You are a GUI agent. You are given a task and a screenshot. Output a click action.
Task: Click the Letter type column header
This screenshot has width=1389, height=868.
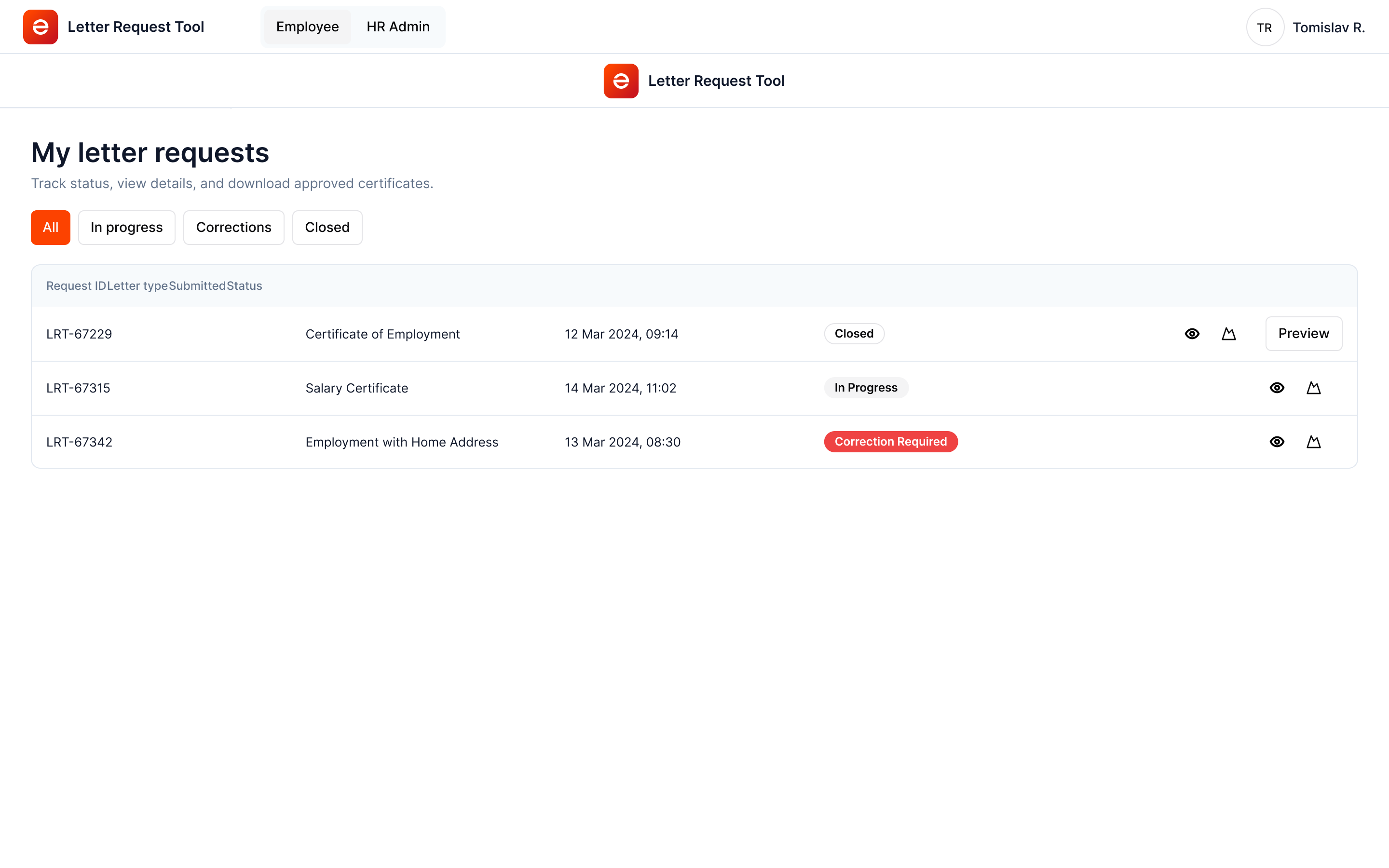click(137, 286)
